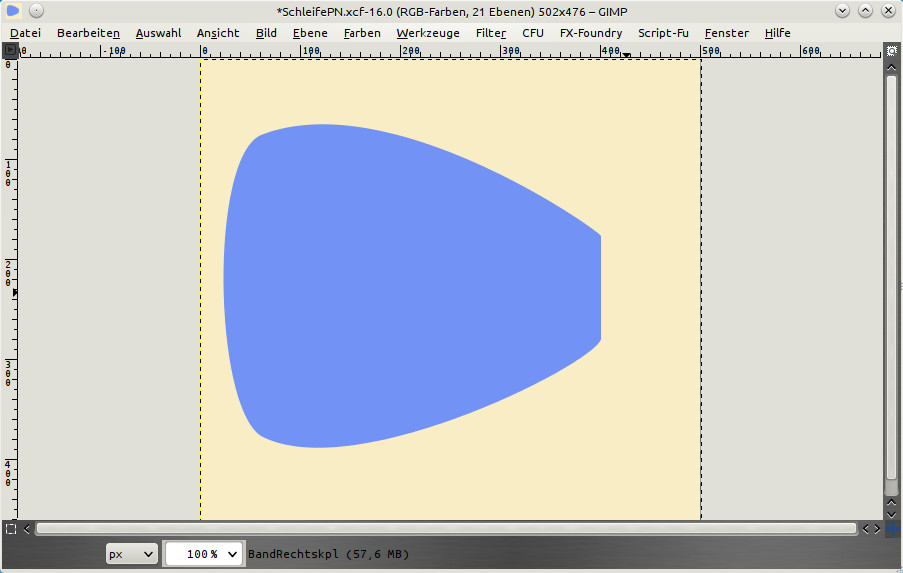Viewport: 903px width, 573px height.
Task: Open the px unit dropdown
Action: click(x=132, y=553)
